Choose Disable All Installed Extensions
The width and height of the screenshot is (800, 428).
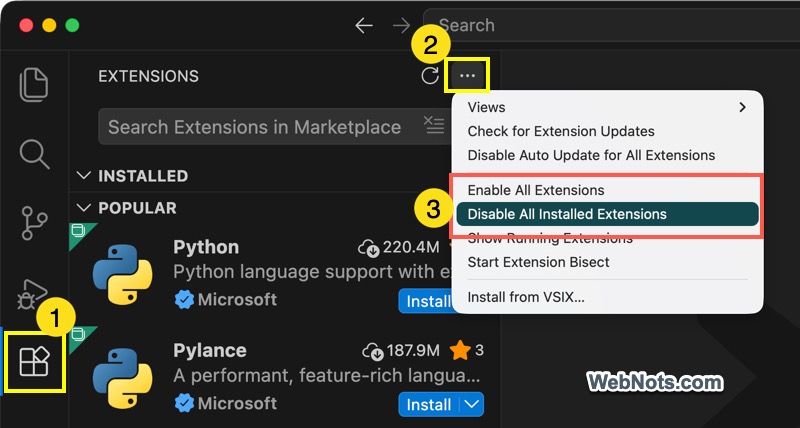coord(607,214)
